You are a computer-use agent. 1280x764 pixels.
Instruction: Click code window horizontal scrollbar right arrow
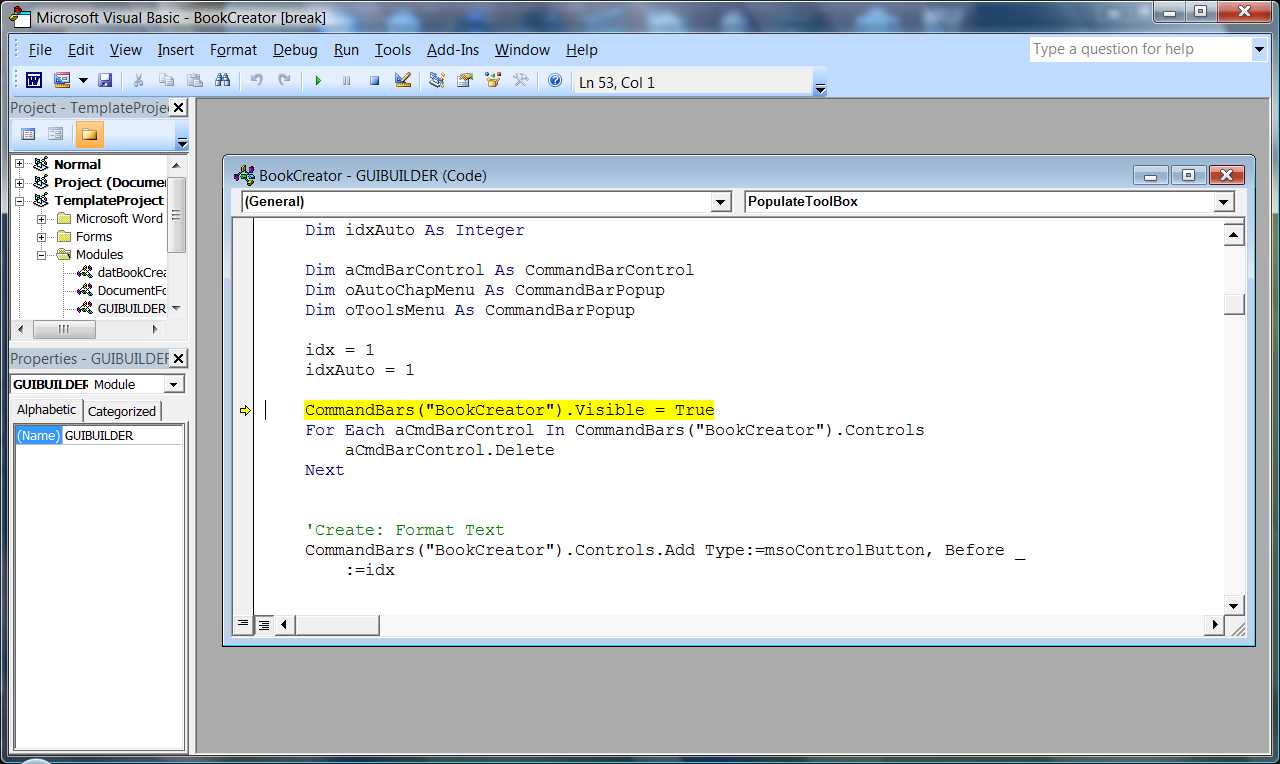pyautogui.click(x=1215, y=625)
